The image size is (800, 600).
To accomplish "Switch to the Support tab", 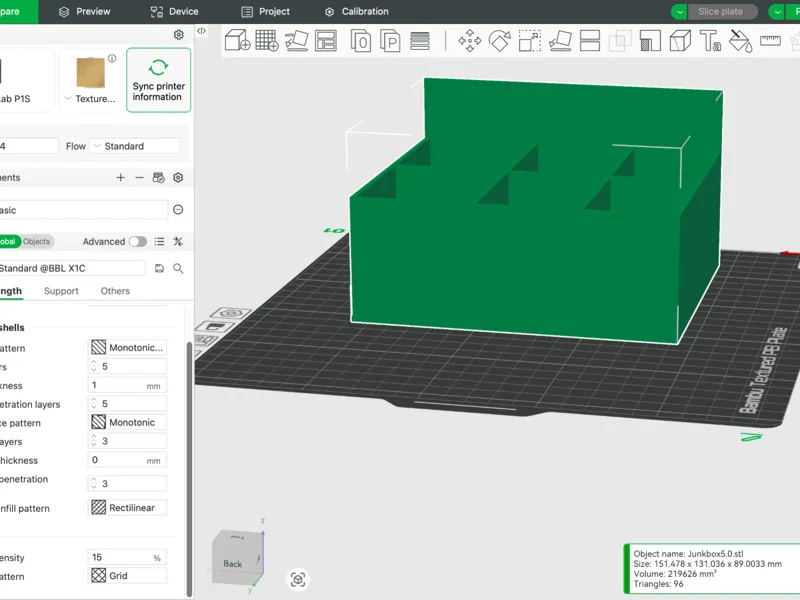I will [x=61, y=291].
